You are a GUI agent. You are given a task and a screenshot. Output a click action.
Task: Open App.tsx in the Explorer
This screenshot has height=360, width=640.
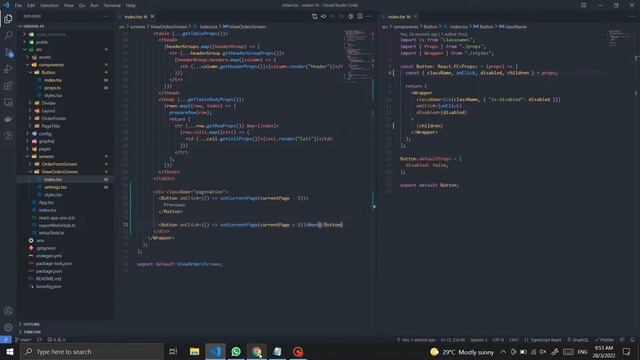pos(46,202)
